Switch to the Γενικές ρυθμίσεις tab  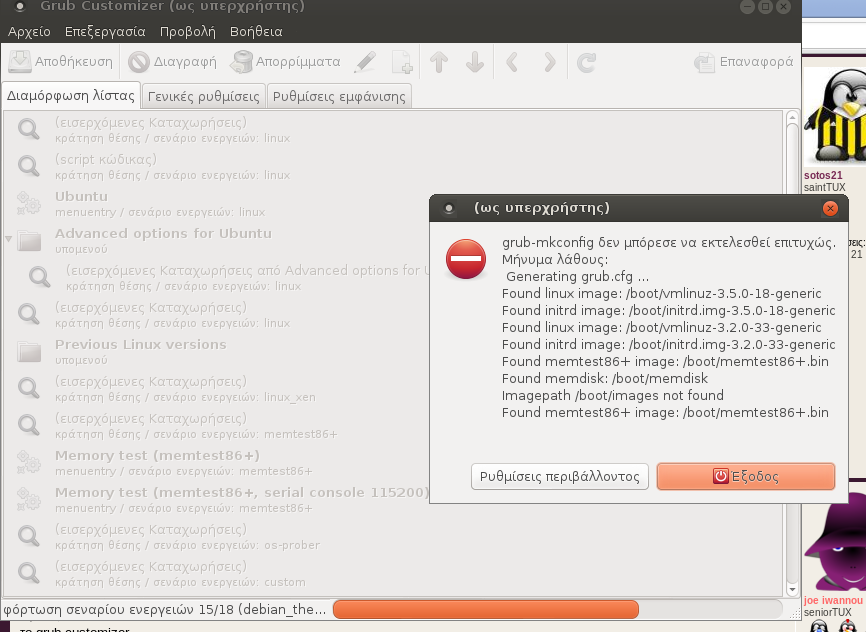[203, 97]
